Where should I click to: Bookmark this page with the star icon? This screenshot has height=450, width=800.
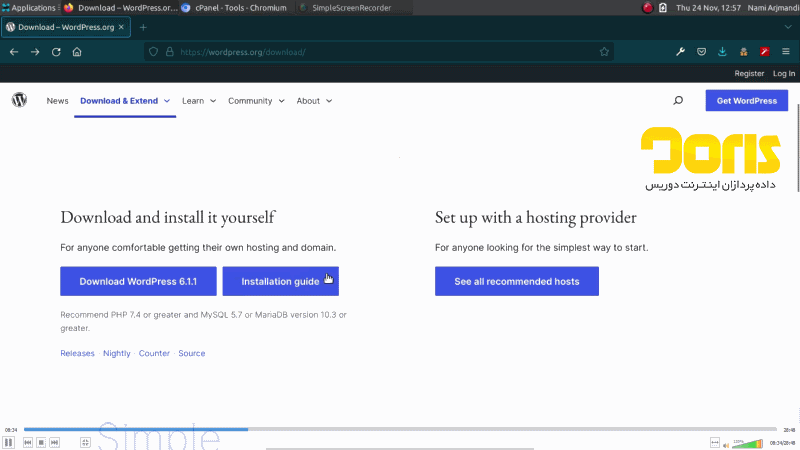pyautogui.click(x=604, y=52)
